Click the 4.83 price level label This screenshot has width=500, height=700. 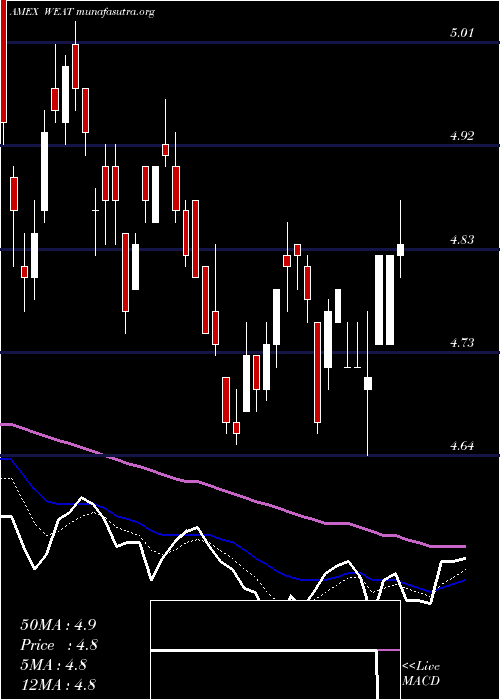pyautogui.click(x=462, y=239)
